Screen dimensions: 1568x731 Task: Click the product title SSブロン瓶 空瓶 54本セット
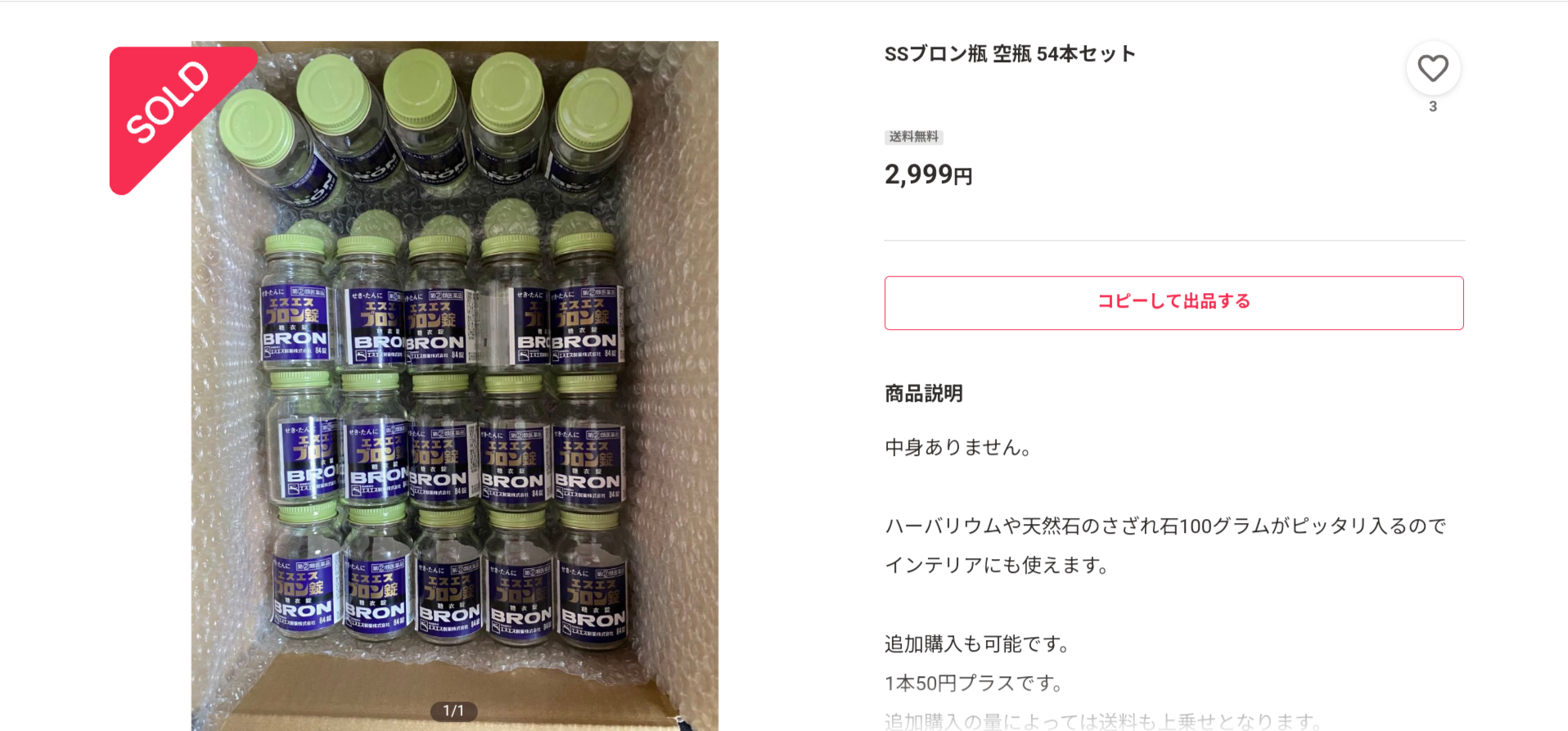click(x=1010, y=54)
